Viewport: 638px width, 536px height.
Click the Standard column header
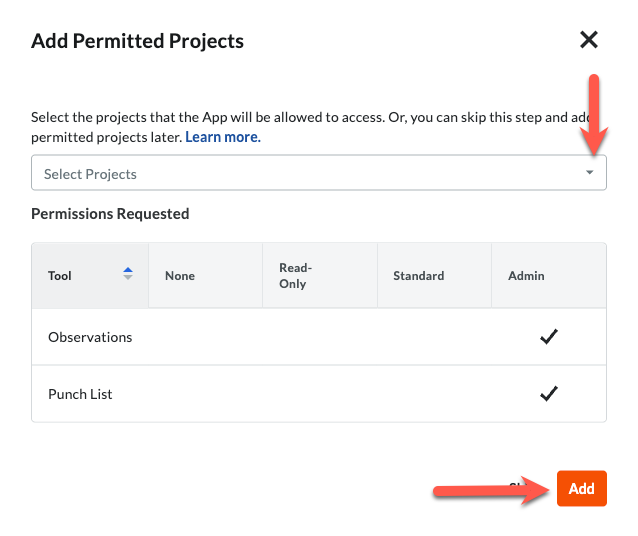(x=418, y=275)
